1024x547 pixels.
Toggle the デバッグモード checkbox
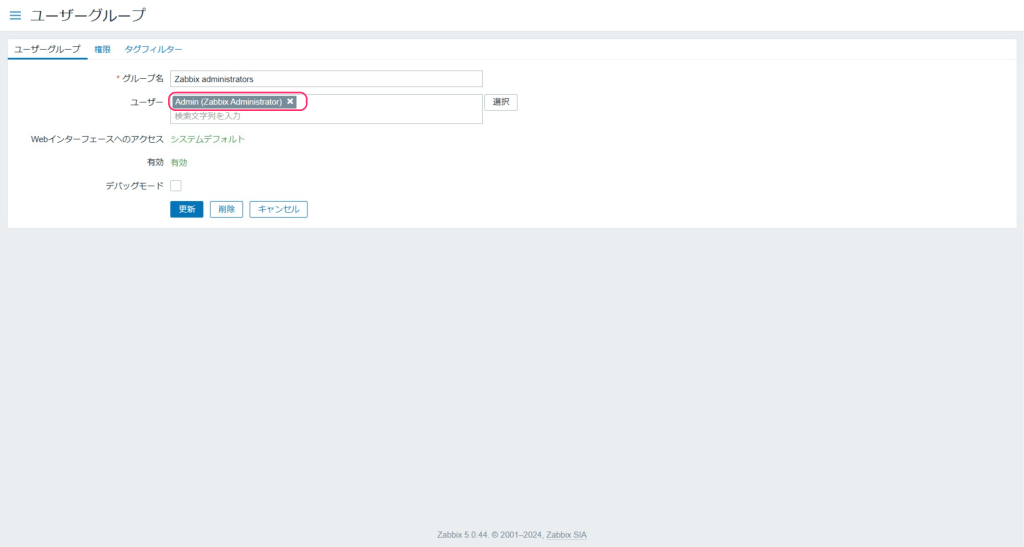coord(176,185)
